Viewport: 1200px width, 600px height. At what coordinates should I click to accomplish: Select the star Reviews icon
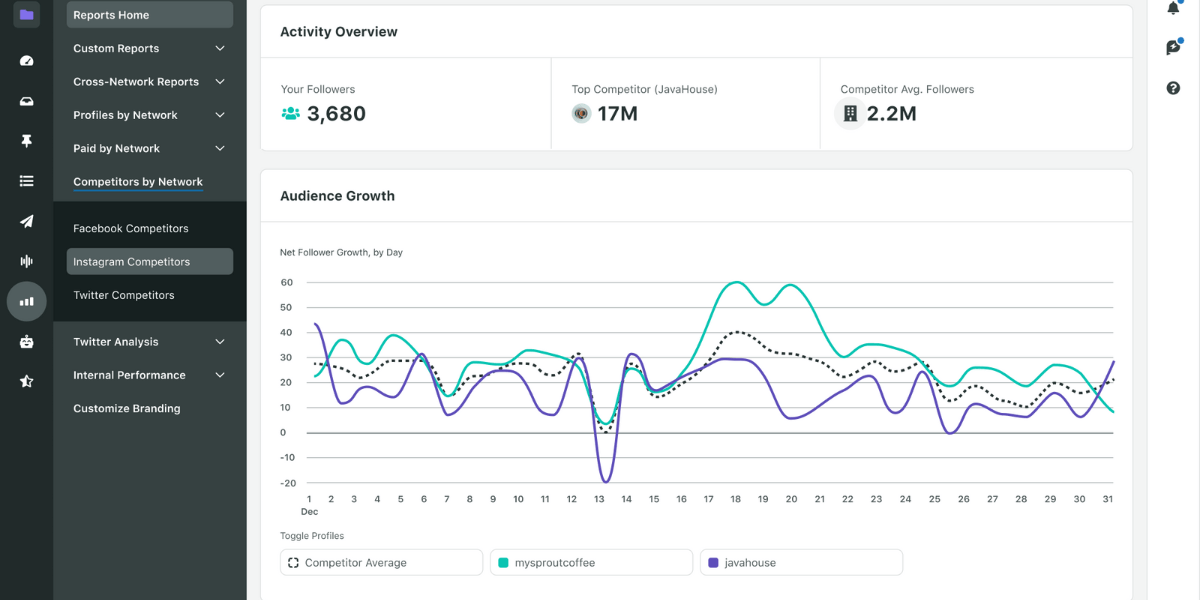click(26, 381)
